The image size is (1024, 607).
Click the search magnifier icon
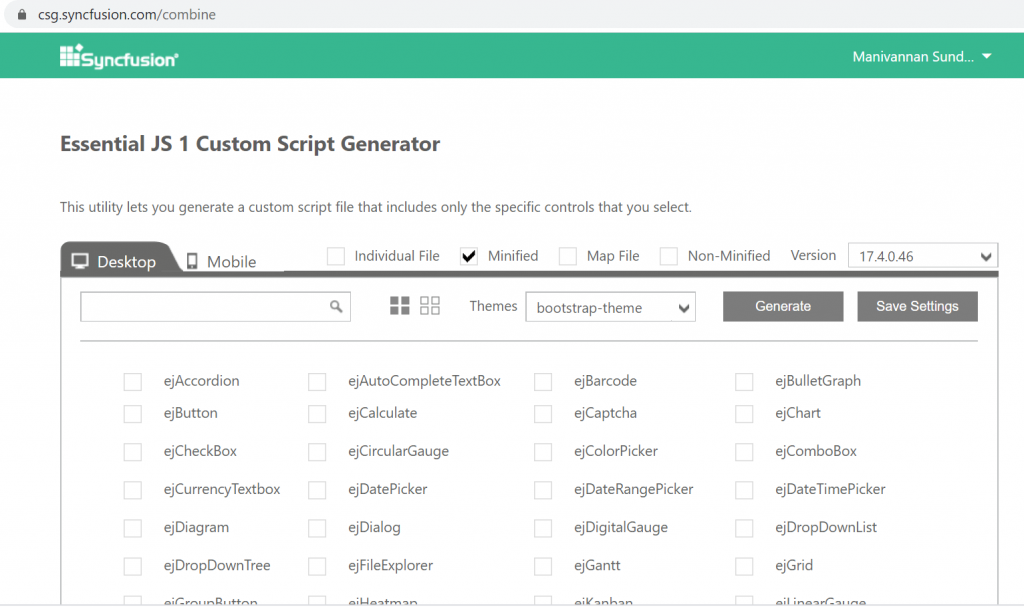pos(337,306)
